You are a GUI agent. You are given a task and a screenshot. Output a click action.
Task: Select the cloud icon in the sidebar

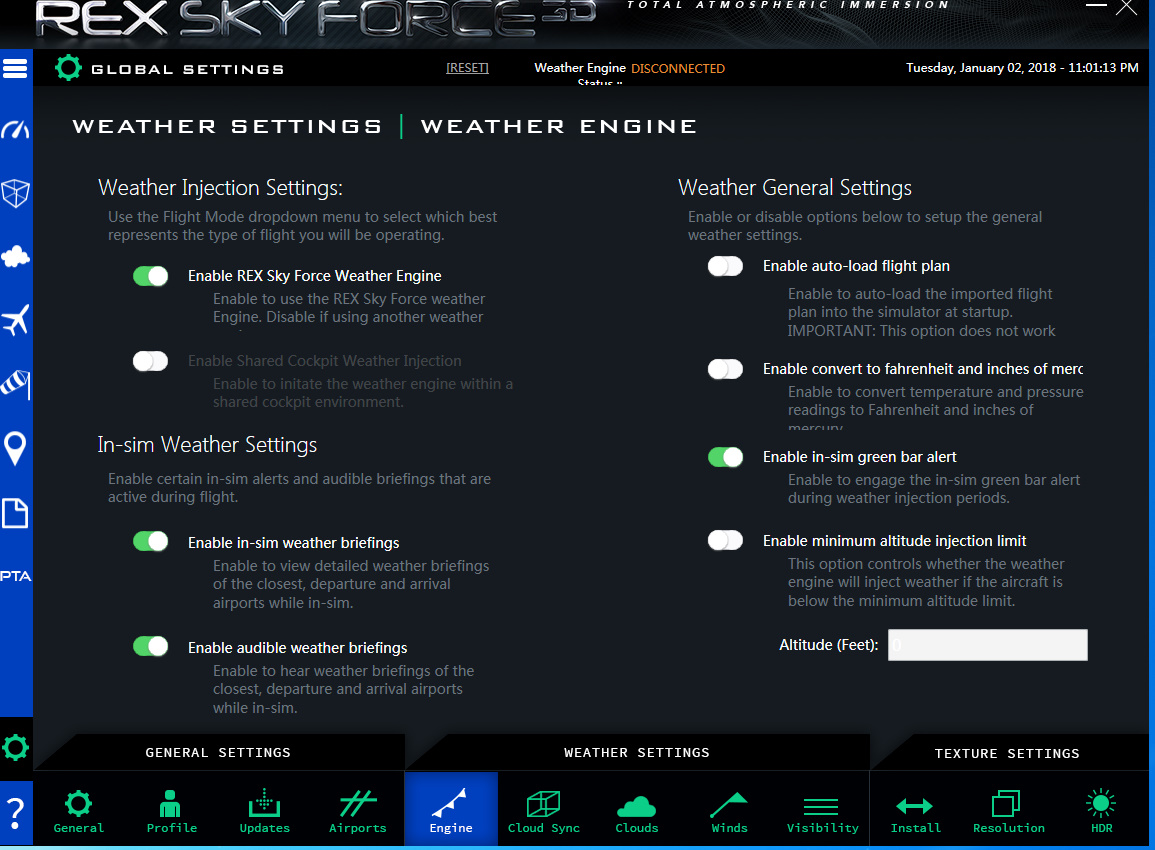tap(15, 257)
